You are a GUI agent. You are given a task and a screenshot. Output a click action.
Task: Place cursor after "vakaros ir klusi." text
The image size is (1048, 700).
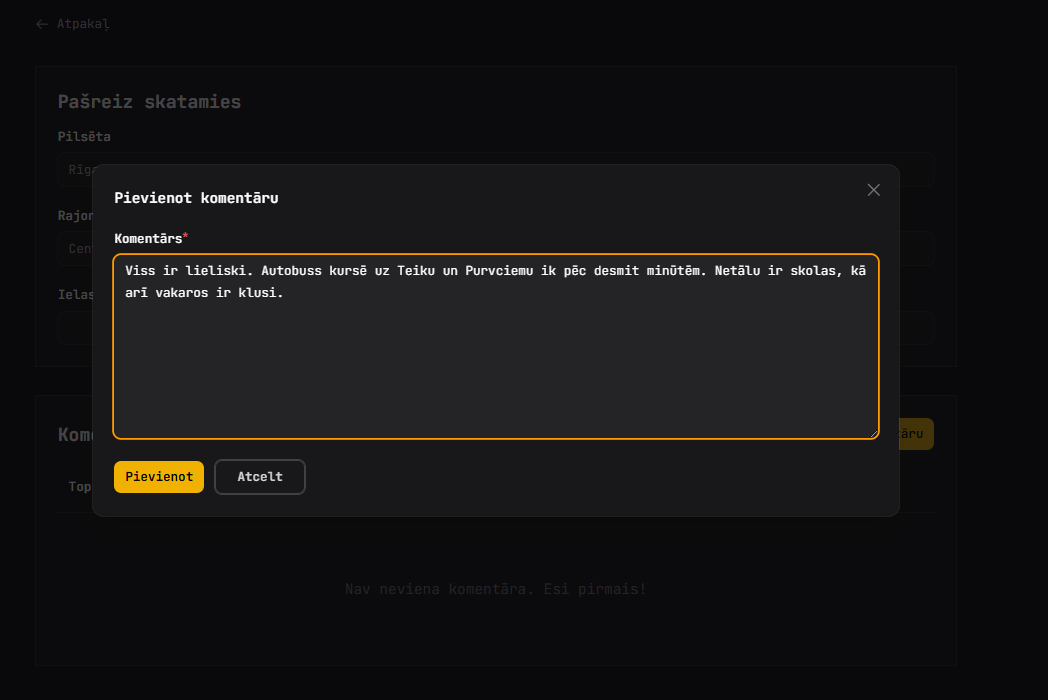286,293
